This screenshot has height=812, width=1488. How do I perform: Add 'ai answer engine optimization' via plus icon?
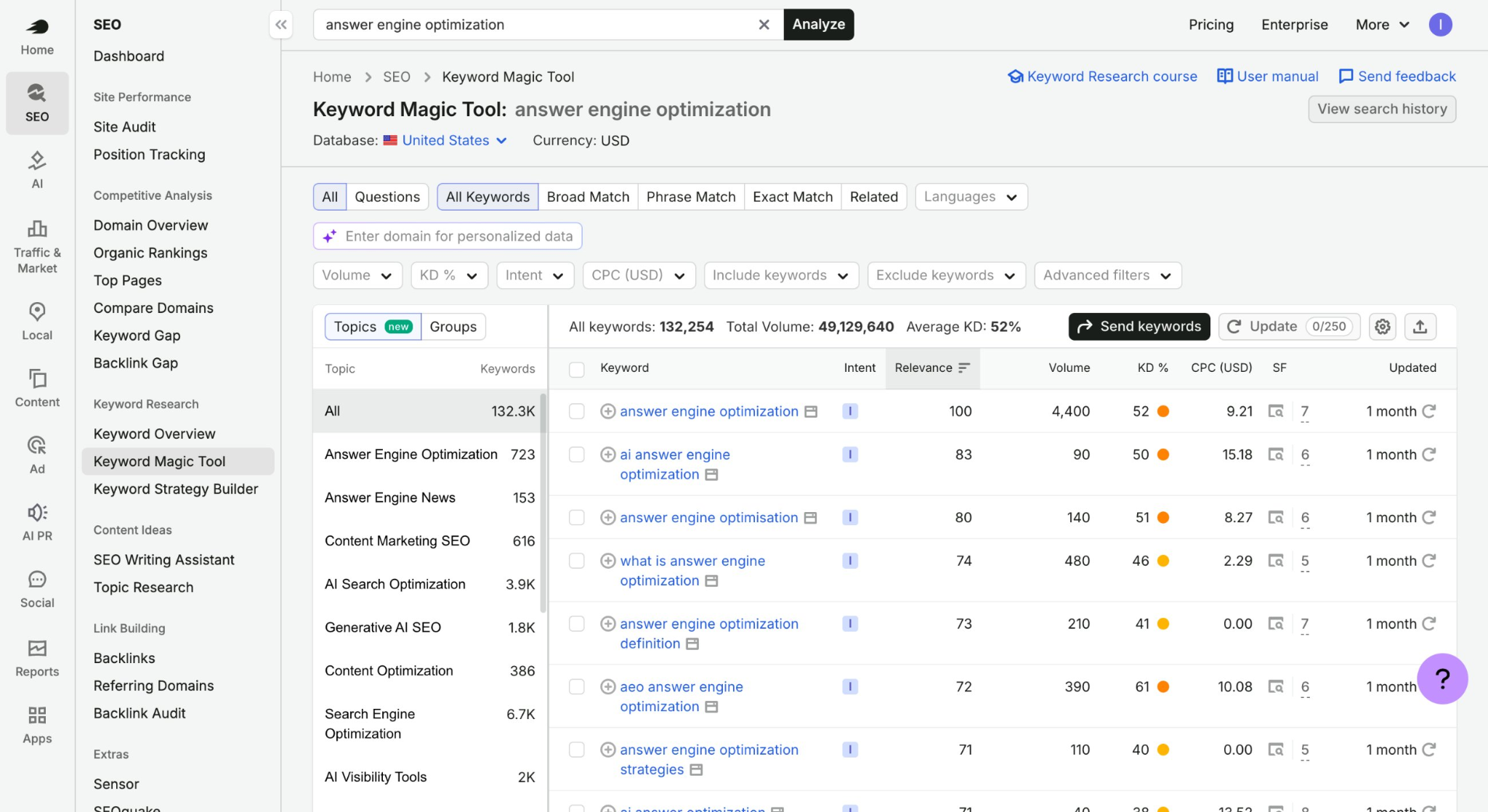[608, 455]
